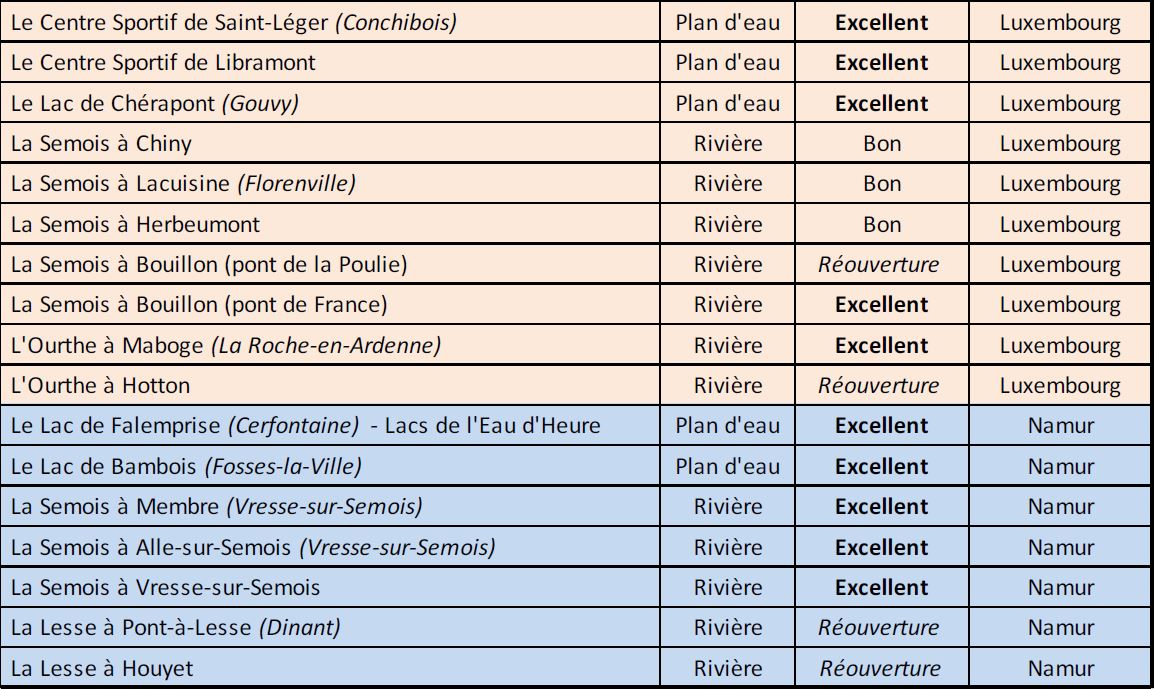Click 'Luxembourg' in the Saint-Léger row
Viewport: 1154px width, 689px height.
point(1060,22)
